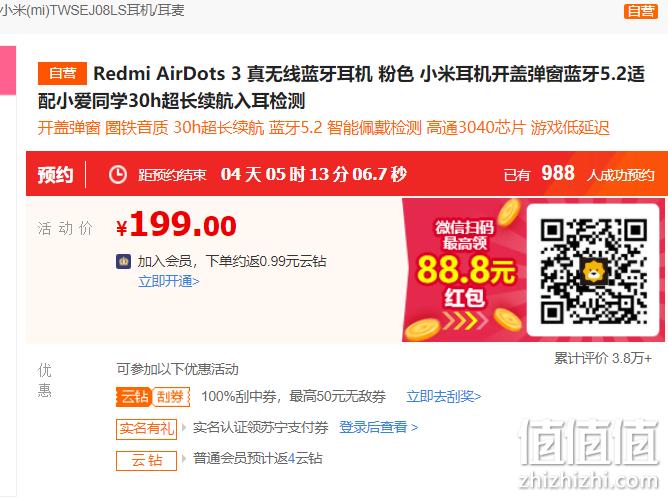This screenshot has height=498, width=668.
Task: Click the 小米(mi)TWSEJ08LS耳机/耳麦 breadcrumb
Action: [x=92, y=10]
